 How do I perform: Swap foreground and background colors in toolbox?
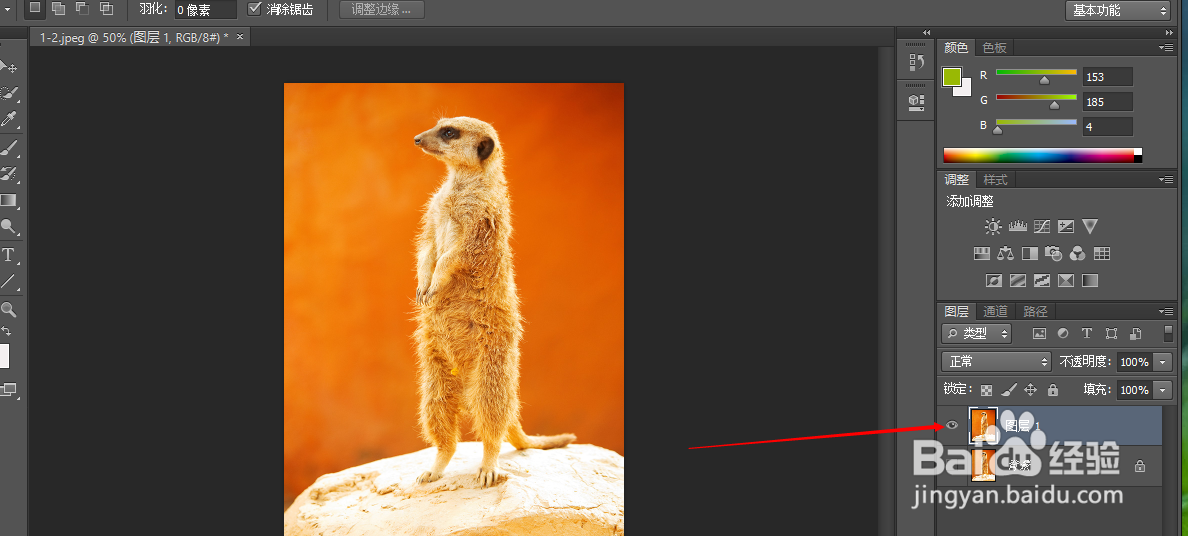point(6,331)
